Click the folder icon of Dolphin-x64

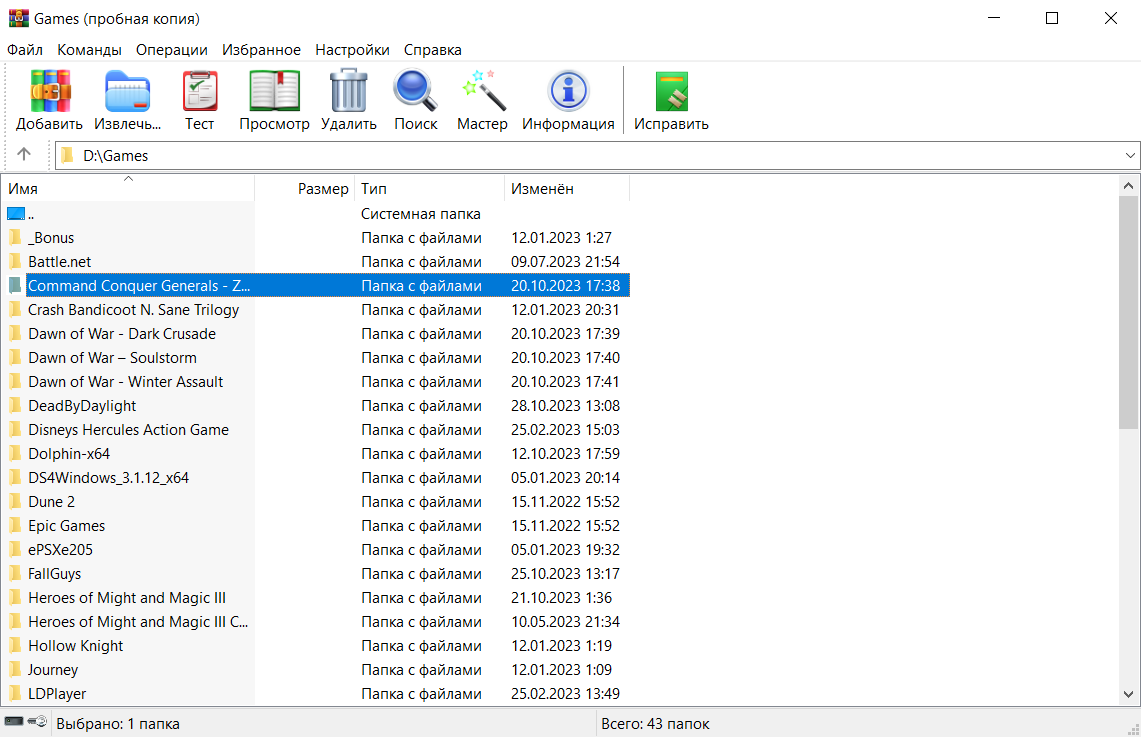click(x=15, y=454)
